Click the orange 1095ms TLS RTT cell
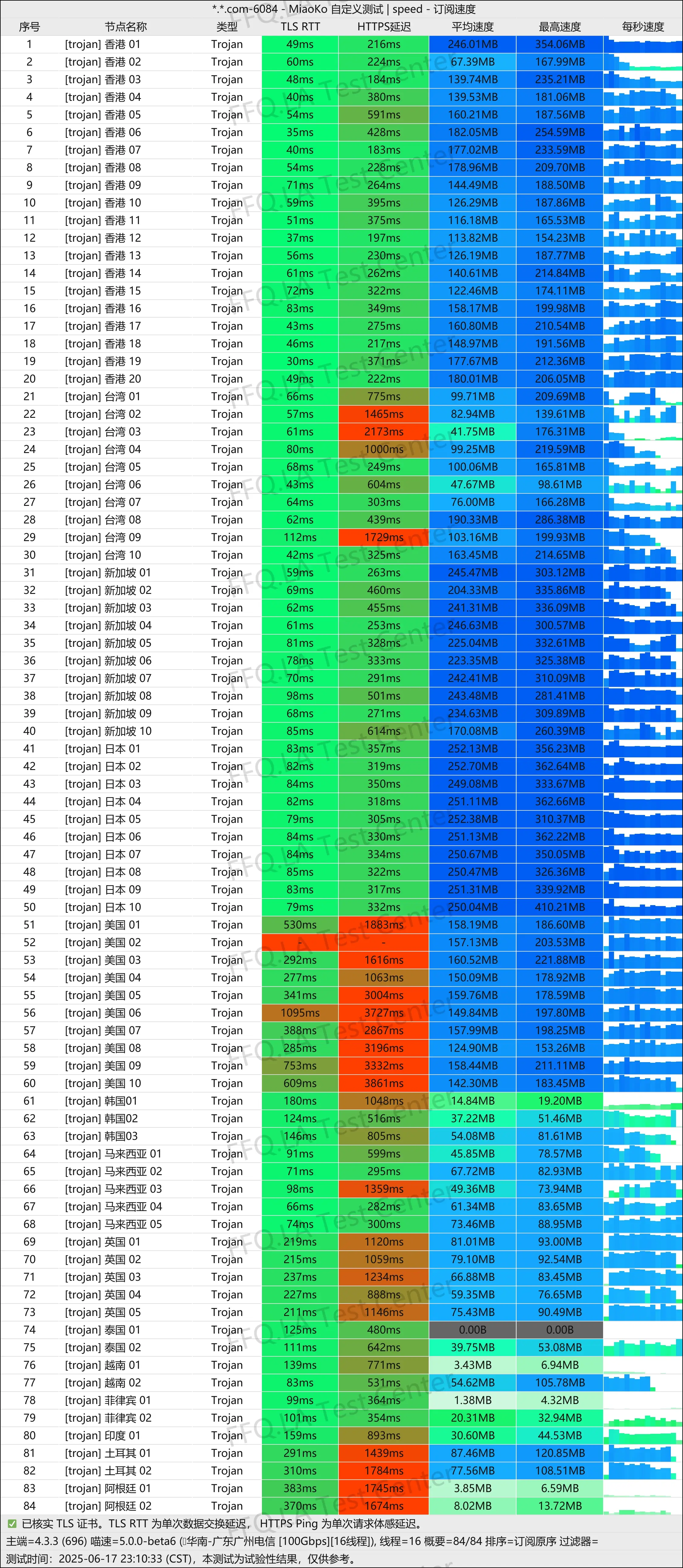Image resolution: width=683 pixels, height=1568 pixels. click(300, 1012)
